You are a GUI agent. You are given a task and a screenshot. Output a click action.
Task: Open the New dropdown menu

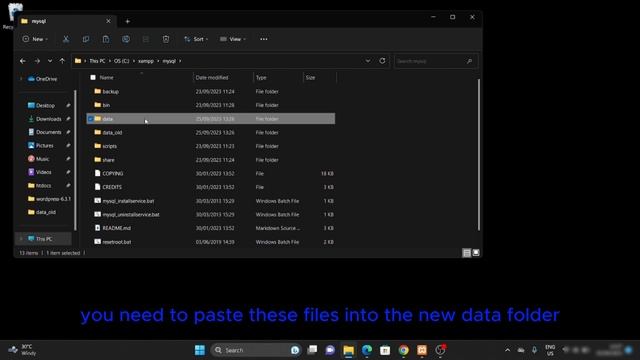(35, 39)
